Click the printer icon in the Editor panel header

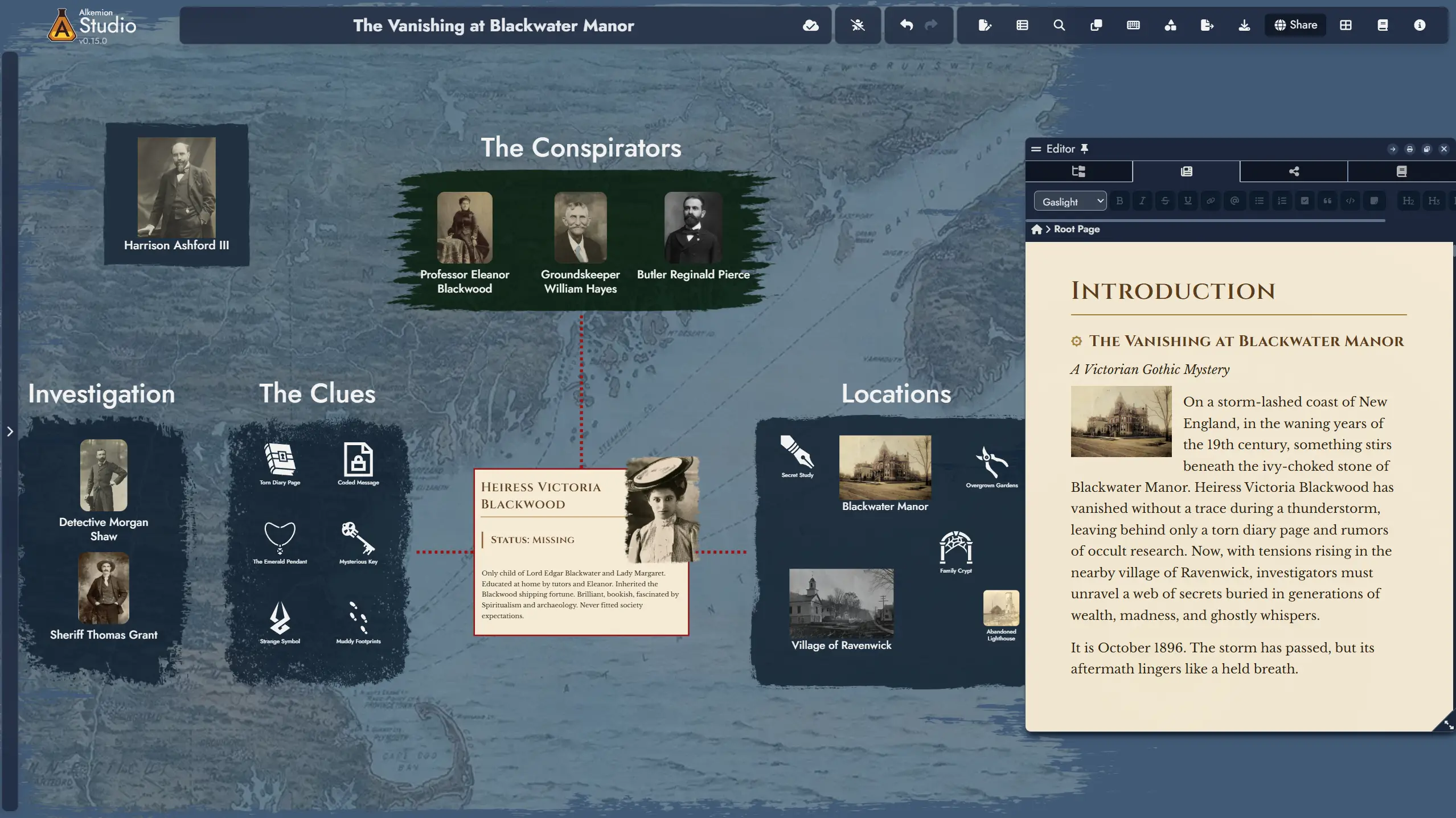1409,149
